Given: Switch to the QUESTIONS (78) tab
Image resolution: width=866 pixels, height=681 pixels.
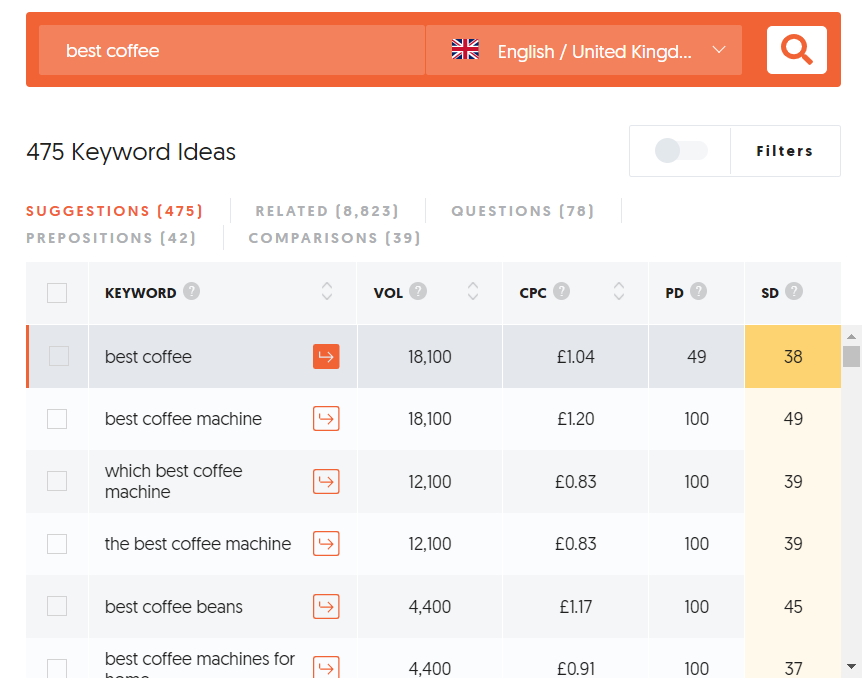Looking at the screenshot, I should 522,211.
